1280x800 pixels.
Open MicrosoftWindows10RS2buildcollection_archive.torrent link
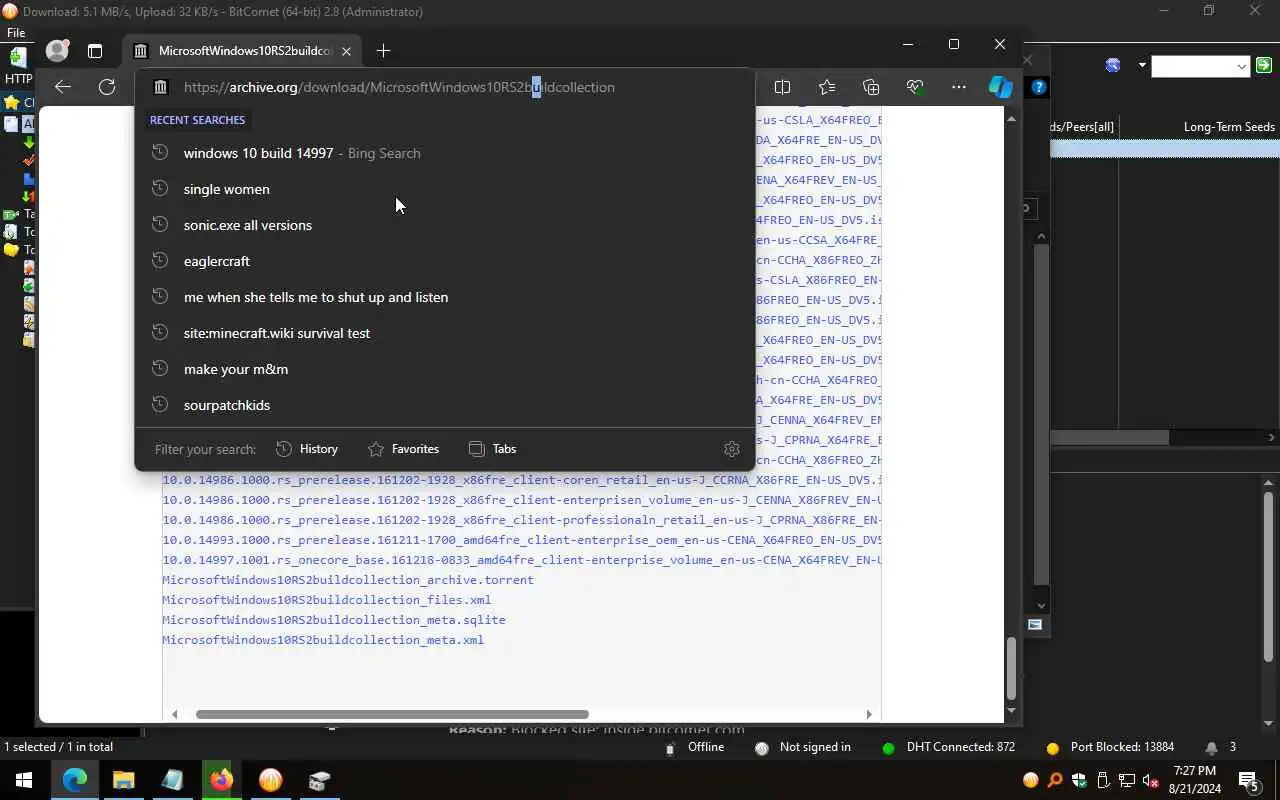tap(348, 580)
